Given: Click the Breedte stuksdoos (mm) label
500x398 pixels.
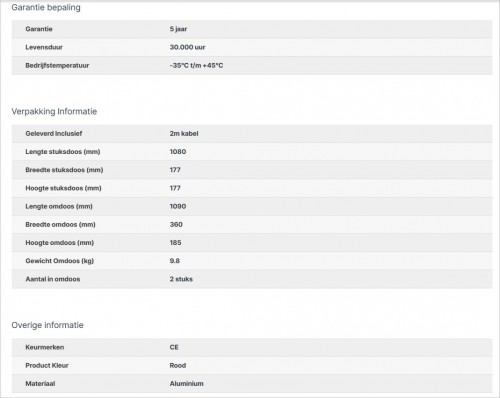Looking at the screenshot, I should pos(64,170).
